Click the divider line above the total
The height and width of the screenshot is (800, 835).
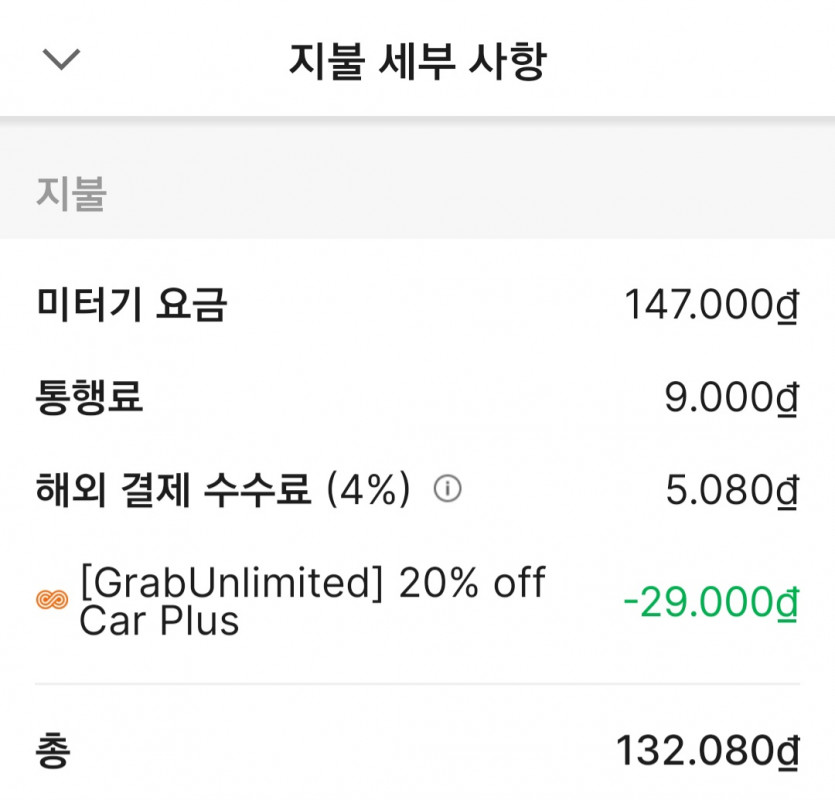(x=417, y=685)
